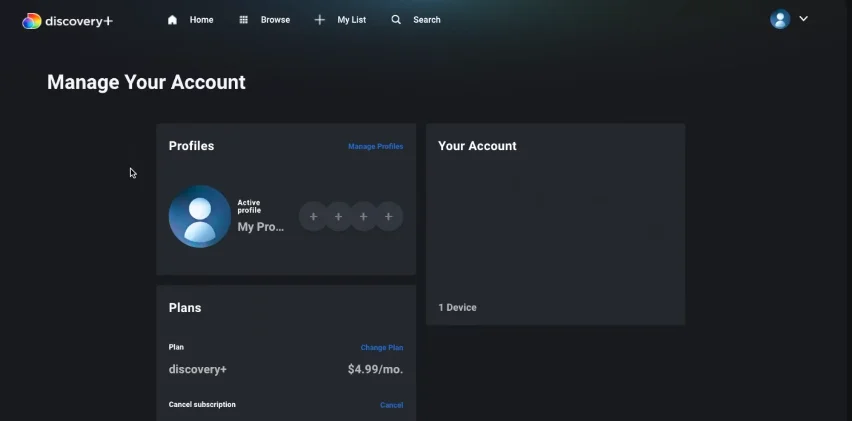Screen dimensions: 852x421
Task: Open the Browse menu item
Action: tap(275, 20)
